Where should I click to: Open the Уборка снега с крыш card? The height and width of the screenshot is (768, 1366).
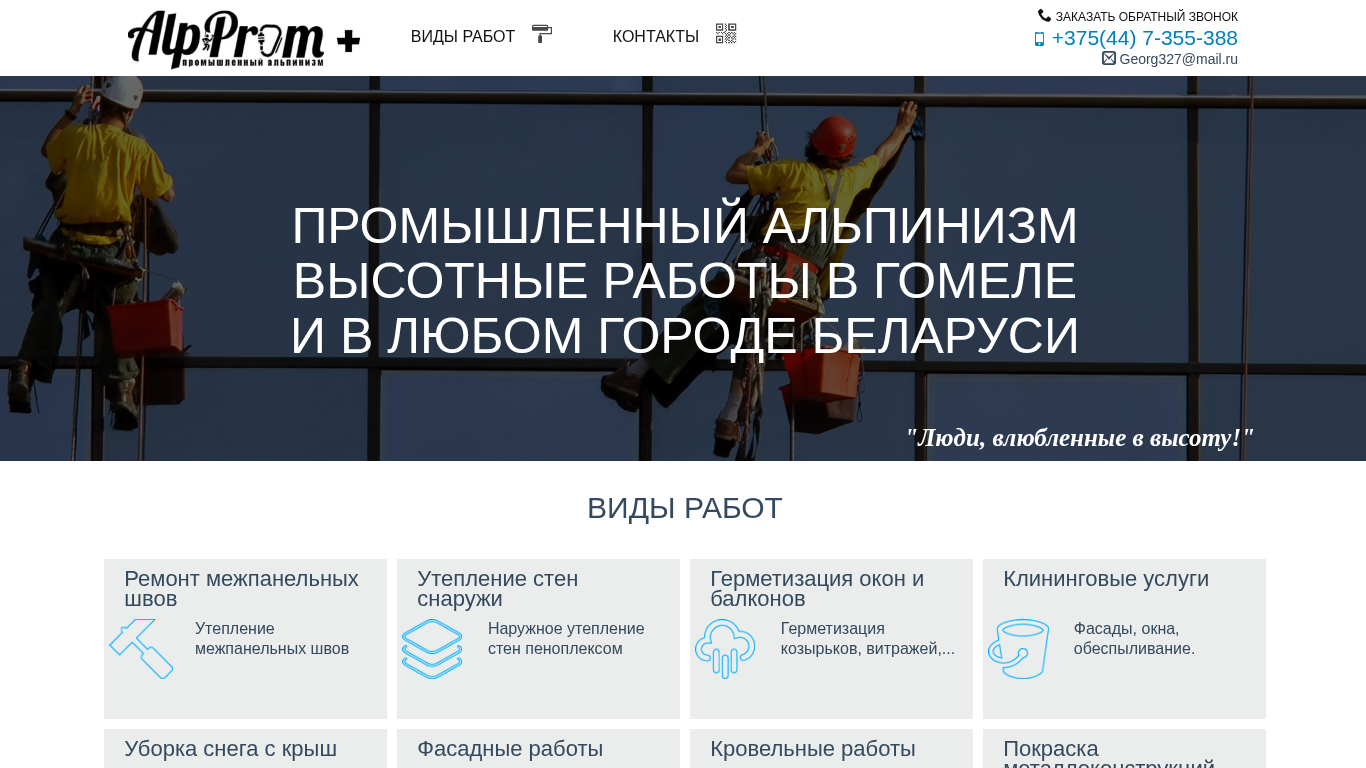[x=245, y=749]
